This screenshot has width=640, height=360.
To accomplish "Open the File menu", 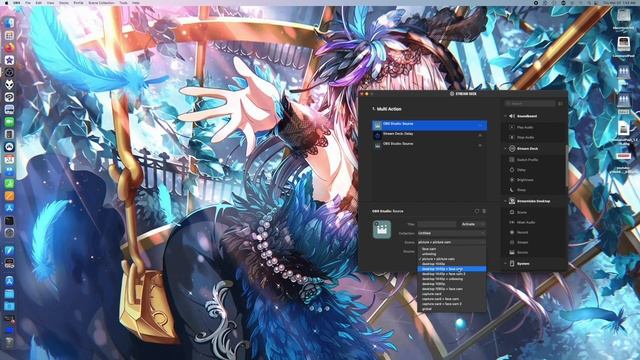I will [28, 2].
